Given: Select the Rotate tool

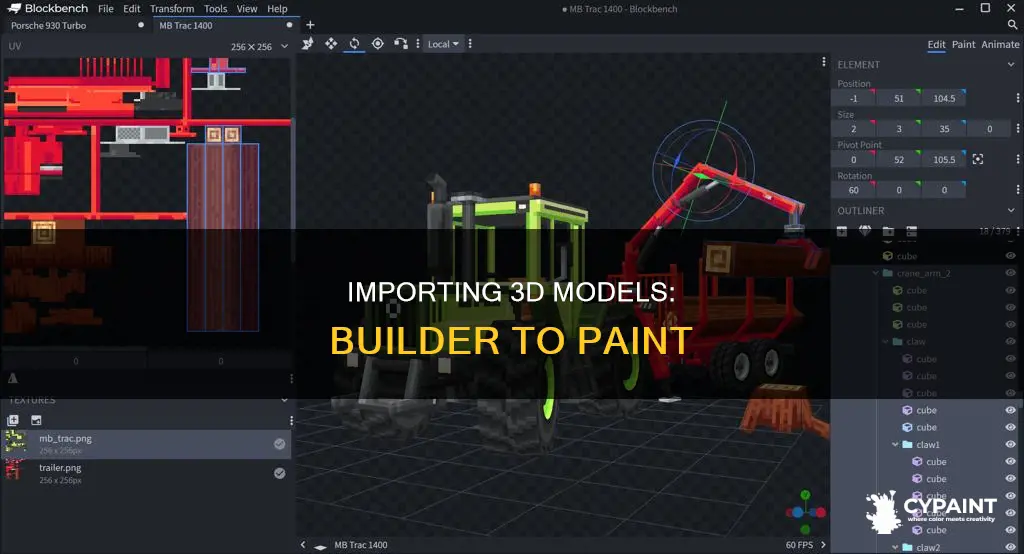Looking at the screenshot, I should (x=354, y=44).
